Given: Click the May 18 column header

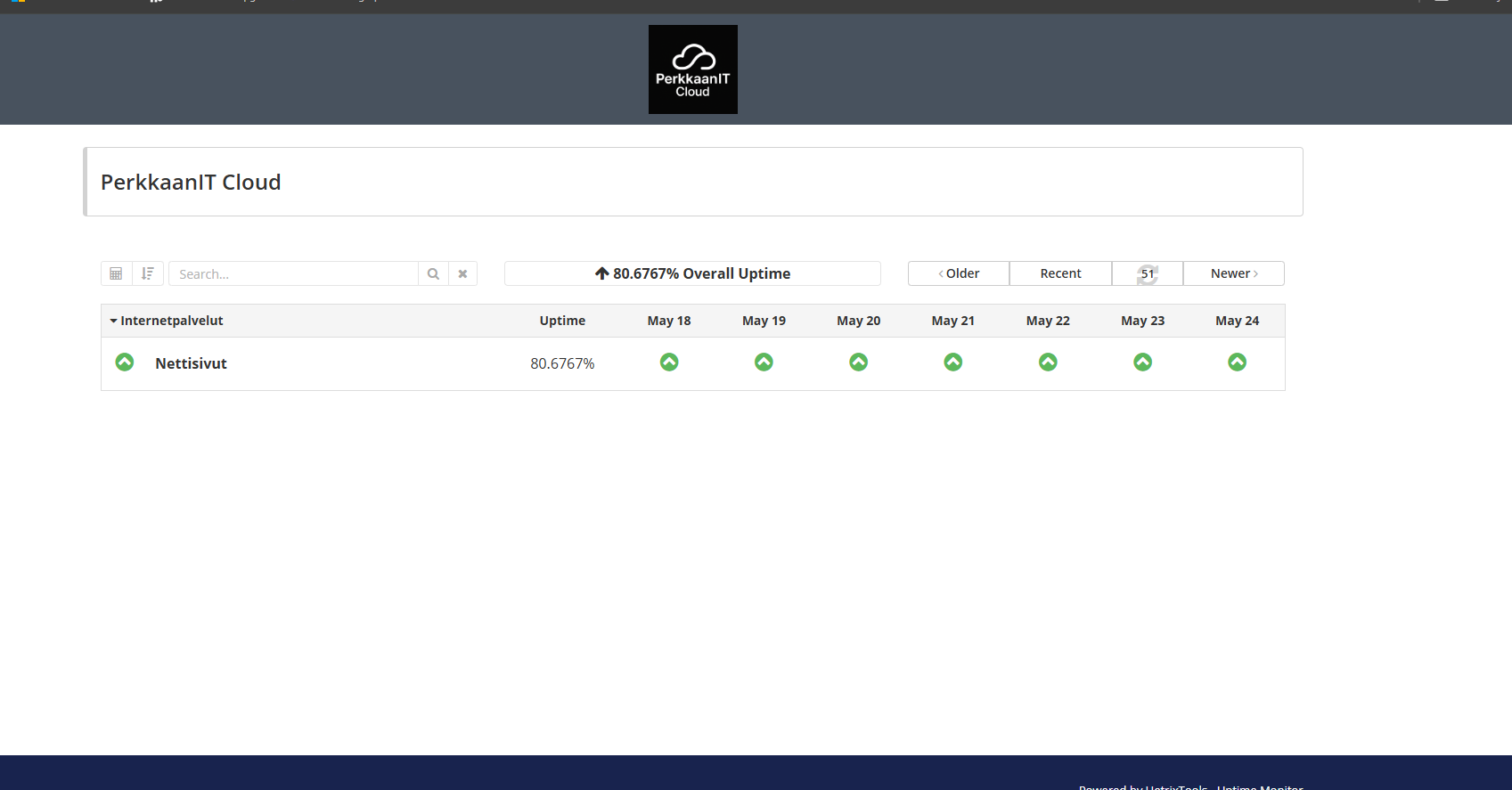Looking at the screenshot, I should 669,321.
